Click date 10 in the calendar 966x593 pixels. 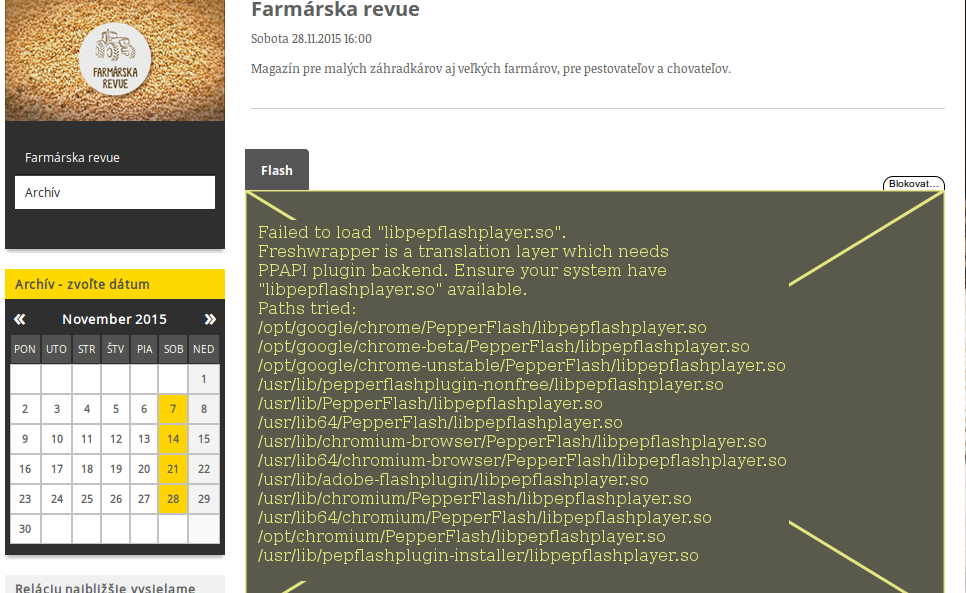tap(57, 439)
